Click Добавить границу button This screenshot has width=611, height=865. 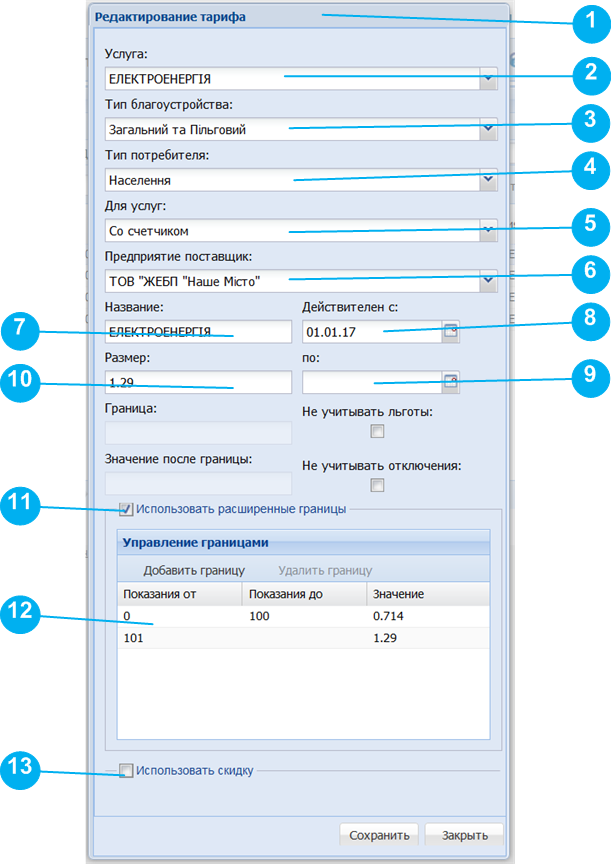[194, 570]
